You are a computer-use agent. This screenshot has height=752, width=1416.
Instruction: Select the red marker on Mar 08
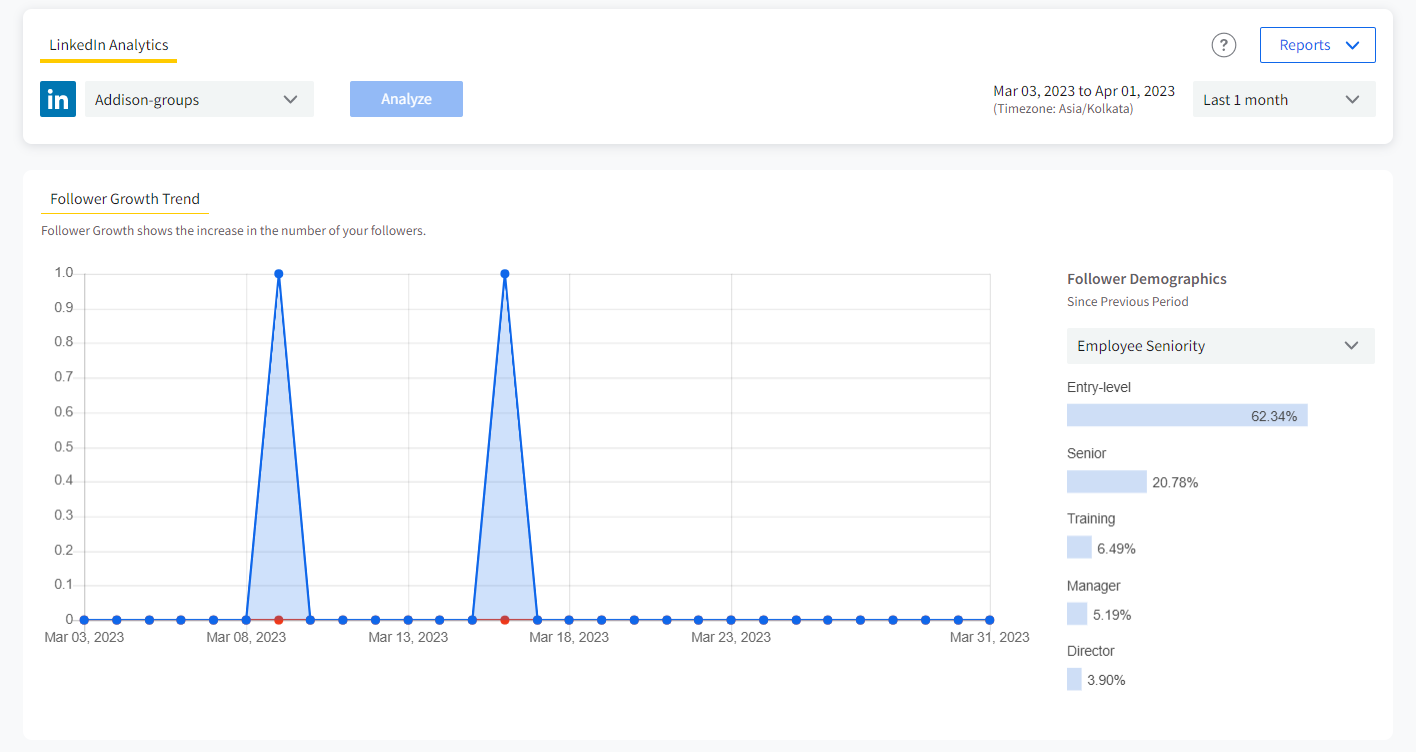click(x=278, y=619)
